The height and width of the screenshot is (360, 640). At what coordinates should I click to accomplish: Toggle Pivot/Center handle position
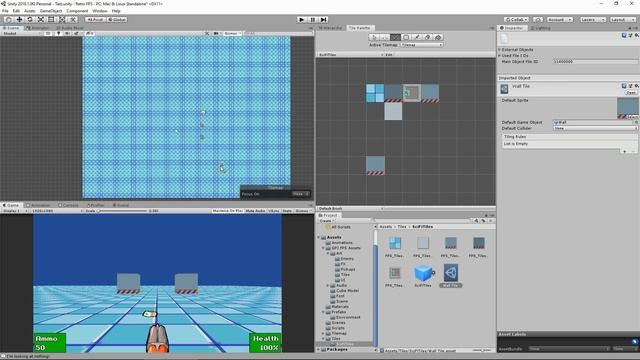pyautogui.click(x=95, y=20)
